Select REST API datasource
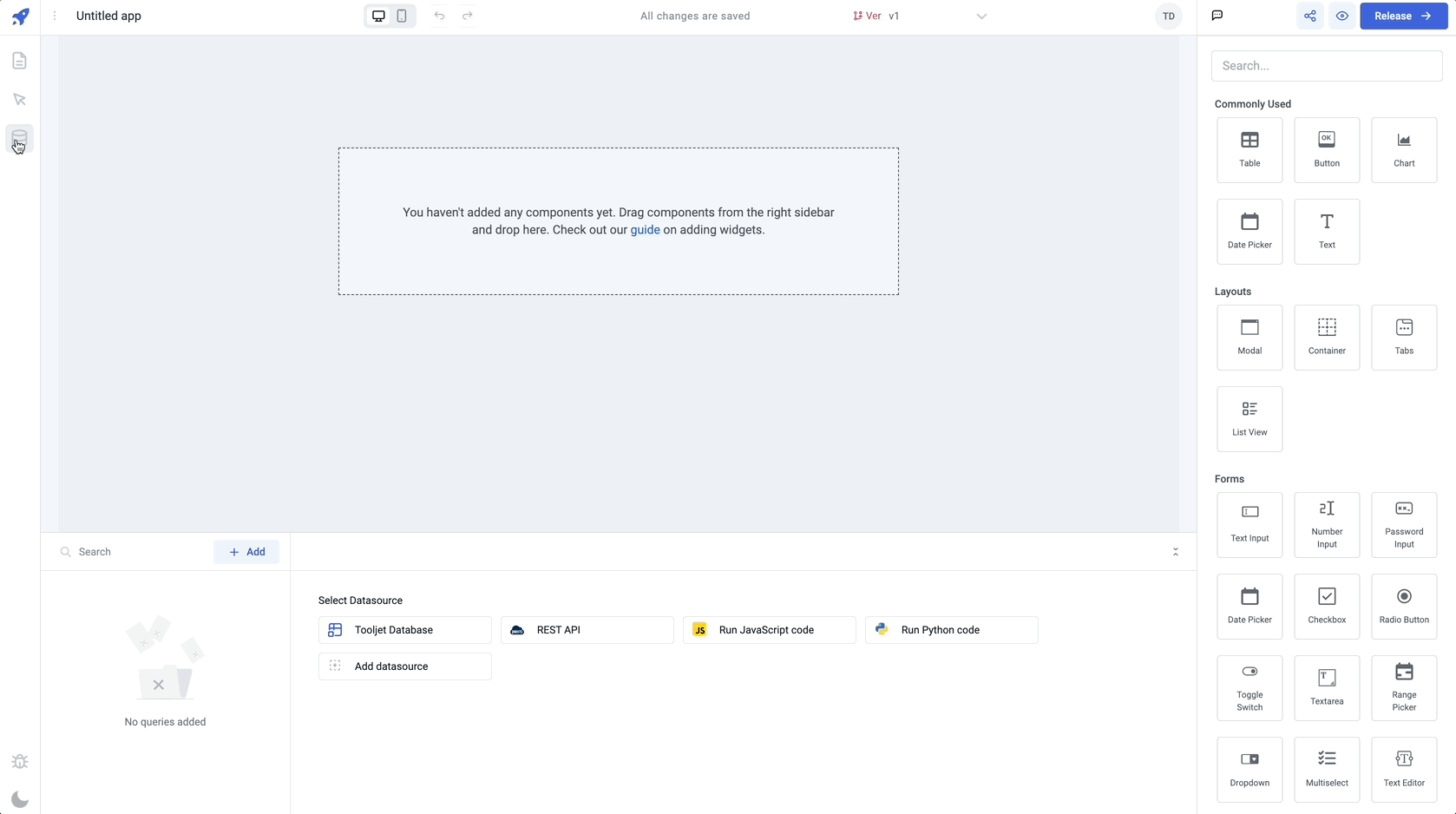The image size is (1456, 814). (x=587, y=630)
